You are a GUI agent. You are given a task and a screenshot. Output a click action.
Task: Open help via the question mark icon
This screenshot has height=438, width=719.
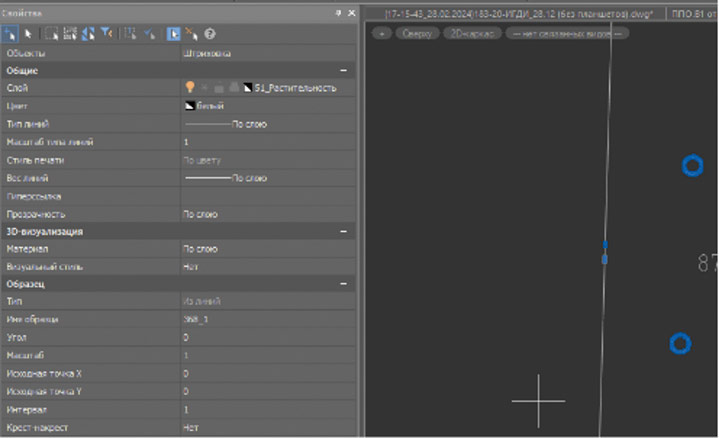pos(210,34)
